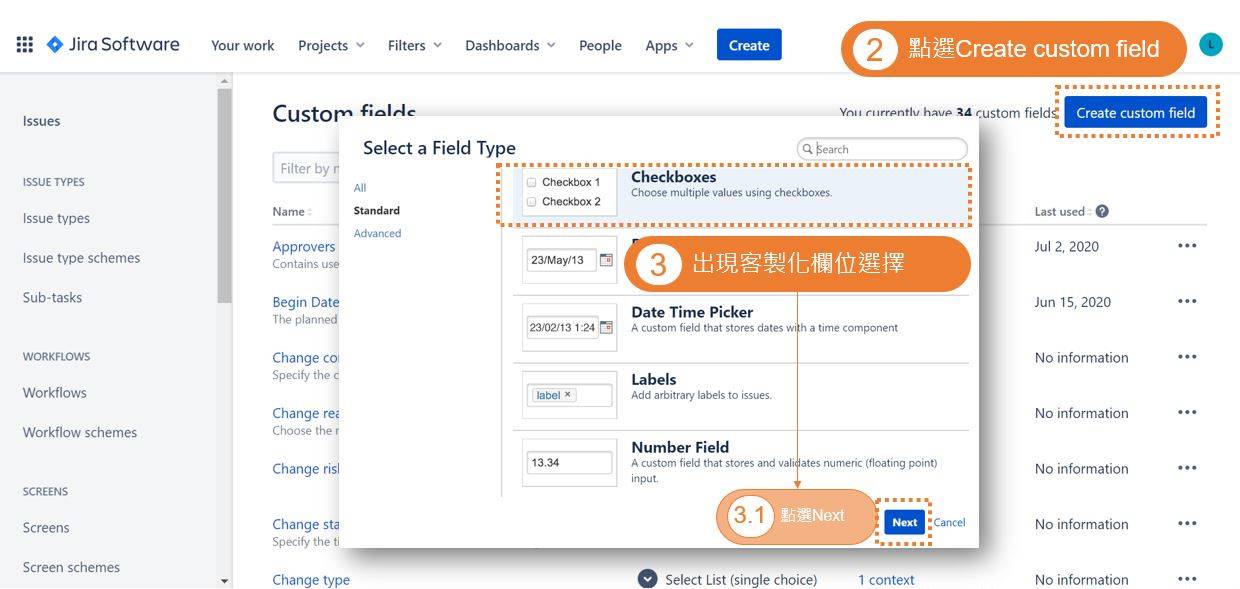Click the sidebar scrollbar down arrow
Image resolution: width=1240 pixels, height=589 pixels.
pos(224,581)
